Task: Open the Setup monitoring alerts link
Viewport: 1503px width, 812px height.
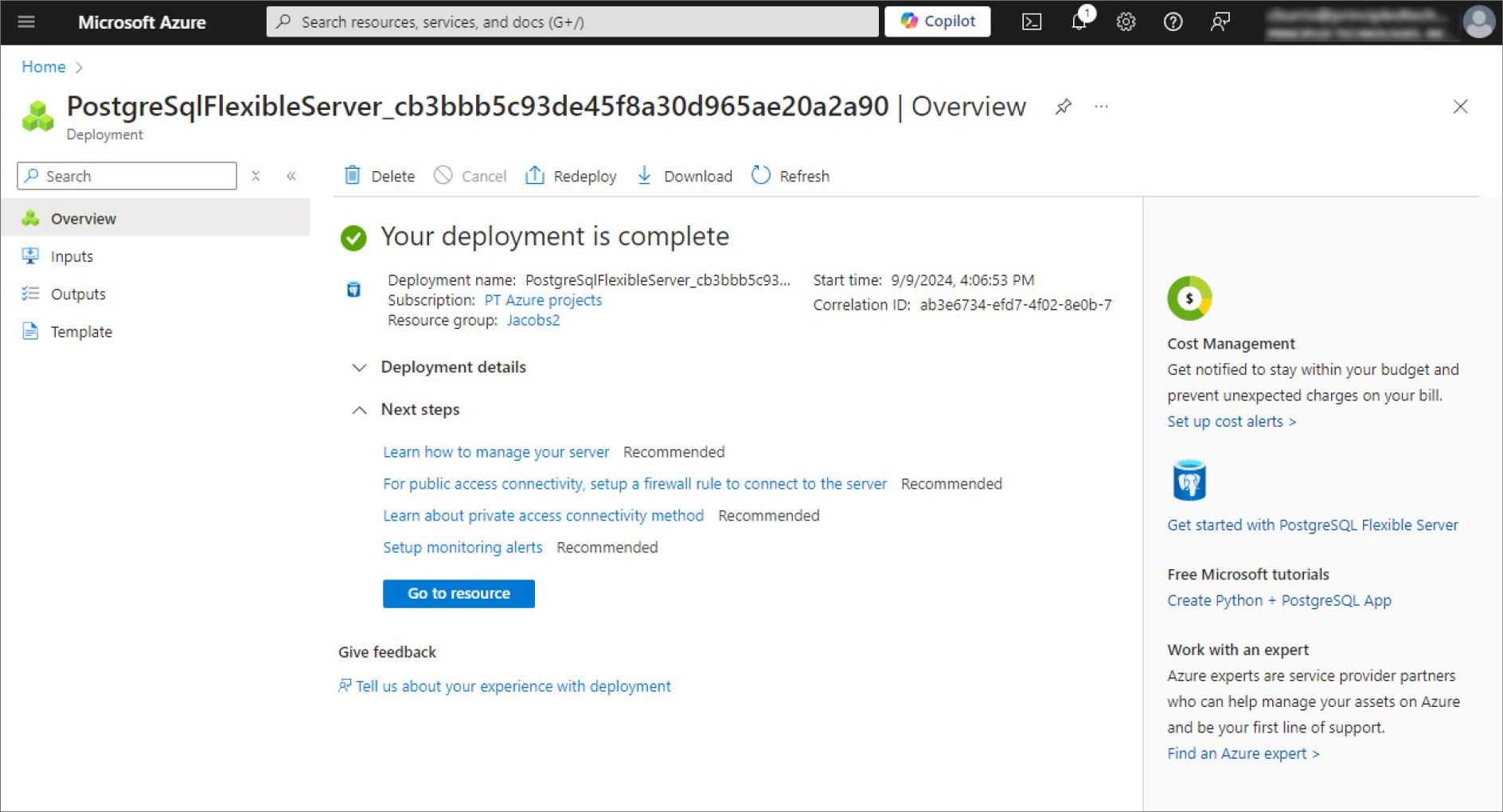Action: (x=463, y=548)
